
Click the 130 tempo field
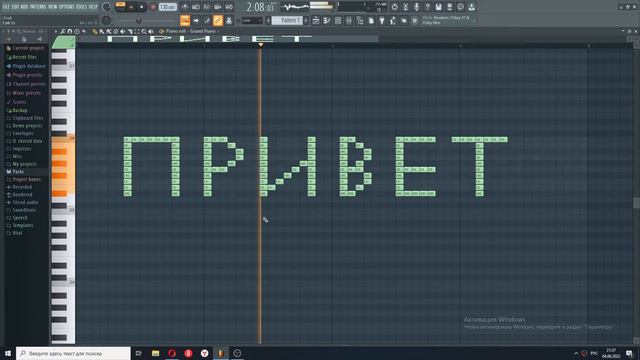pyautogui.click(x=167, y=7)
